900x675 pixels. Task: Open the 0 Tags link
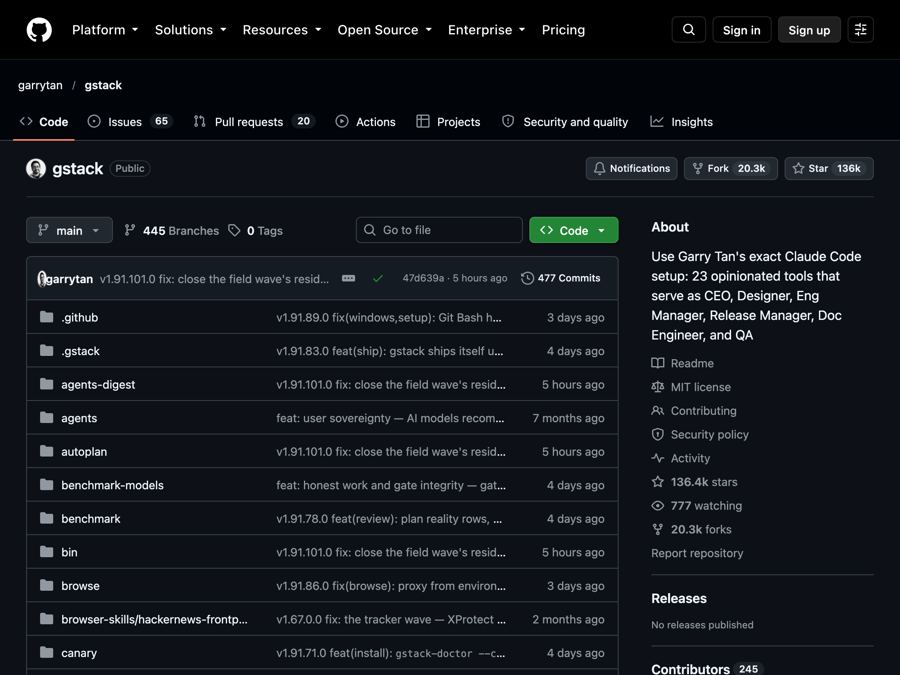[256, 230]
